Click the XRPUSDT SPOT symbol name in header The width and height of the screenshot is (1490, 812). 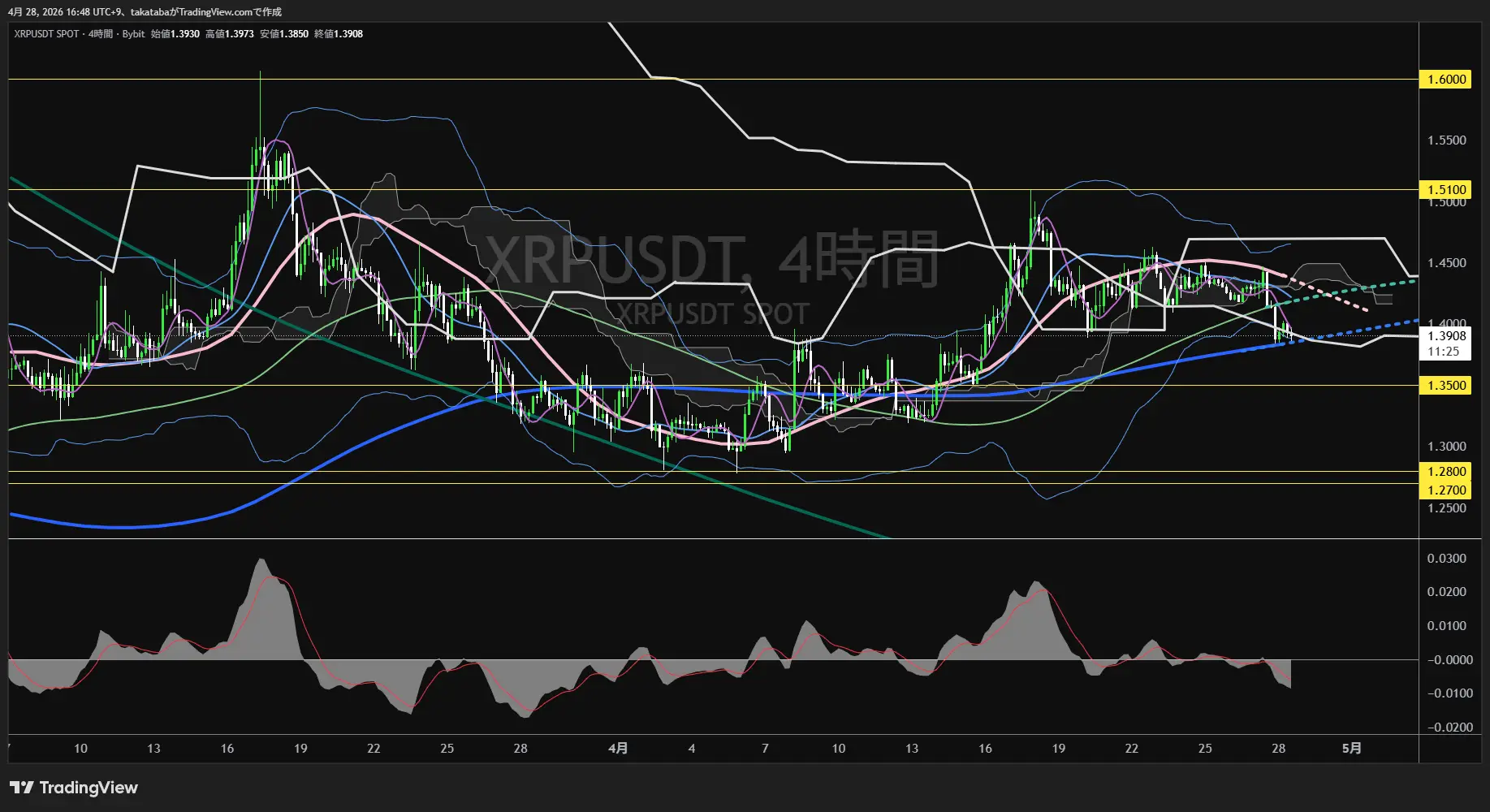[46, 34]
